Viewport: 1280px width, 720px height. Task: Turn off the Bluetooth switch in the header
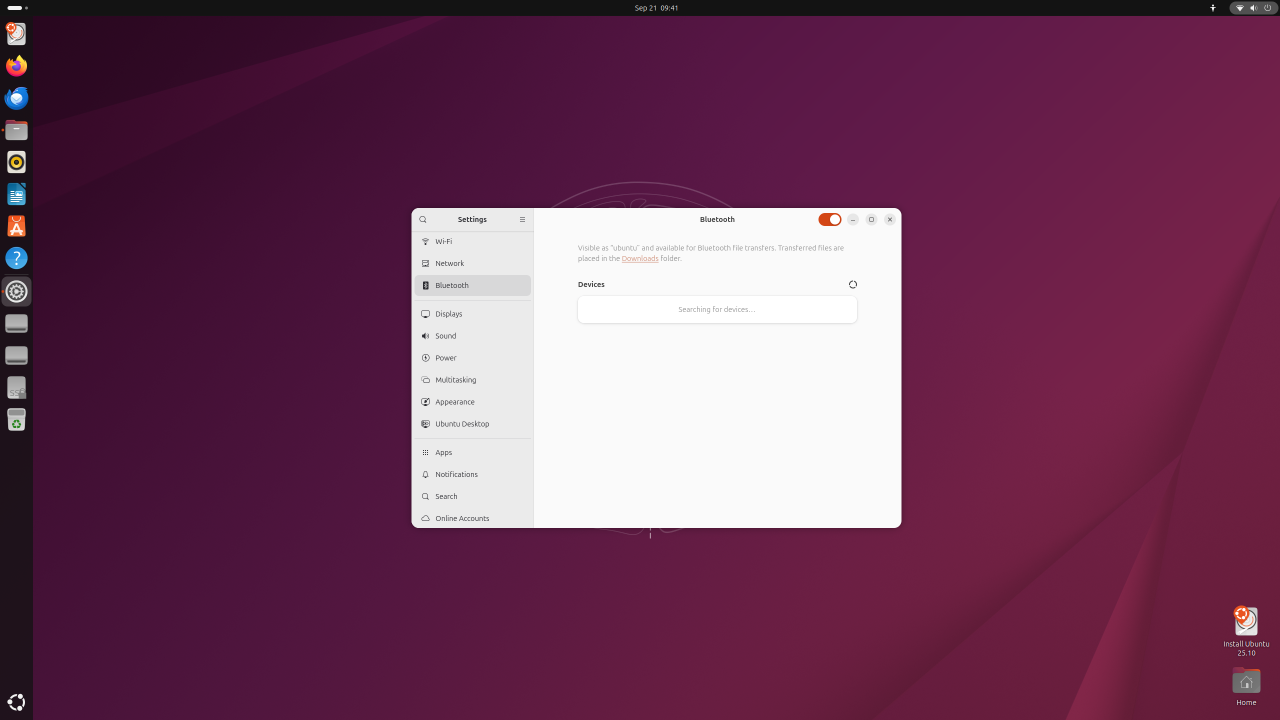pos(830,219)
